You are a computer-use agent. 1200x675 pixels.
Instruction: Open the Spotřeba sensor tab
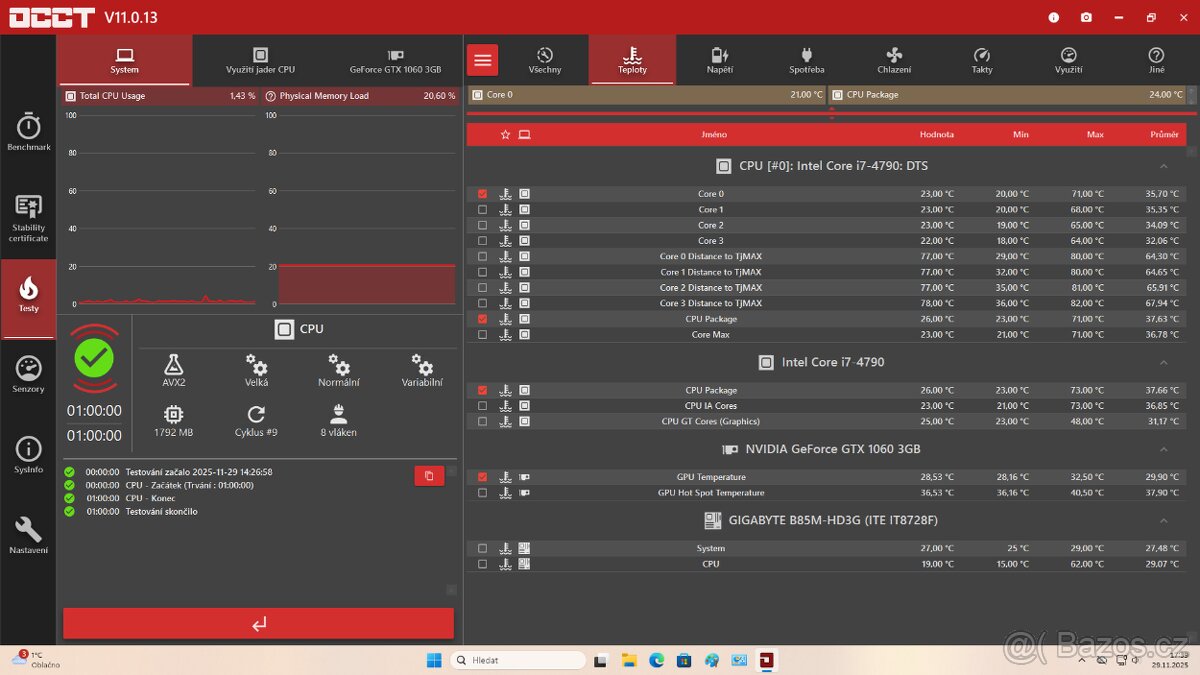(x=806, y=60)
